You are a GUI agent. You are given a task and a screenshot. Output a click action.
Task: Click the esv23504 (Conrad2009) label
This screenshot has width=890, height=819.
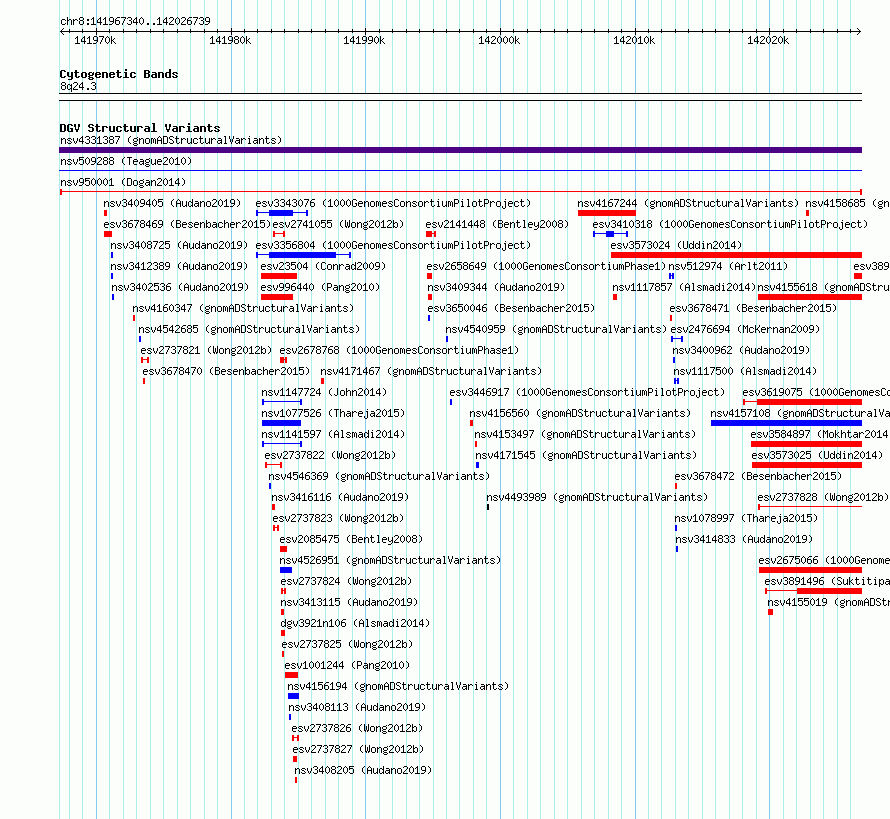(324, 266)
